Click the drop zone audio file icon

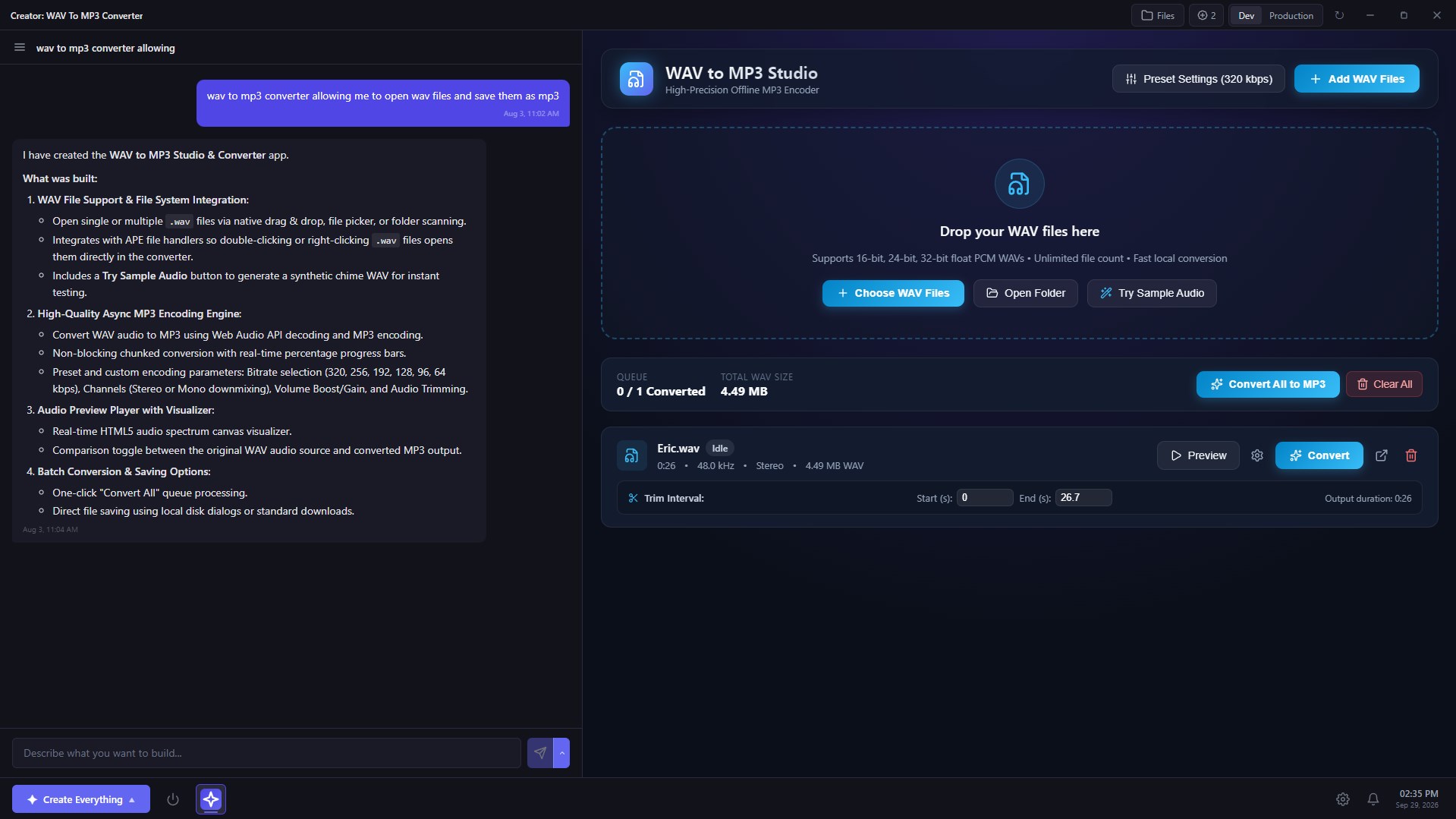tap(1019, 184)
